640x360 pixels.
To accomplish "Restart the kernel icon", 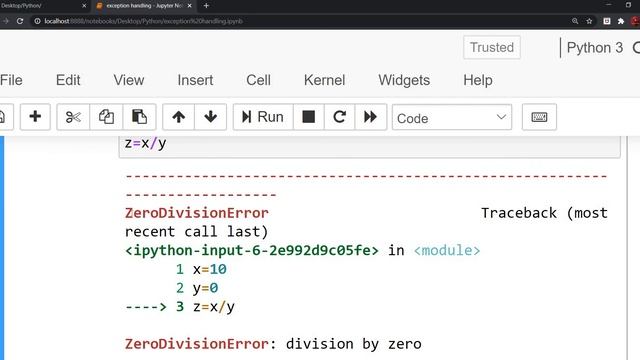I will tap(340, 117).
